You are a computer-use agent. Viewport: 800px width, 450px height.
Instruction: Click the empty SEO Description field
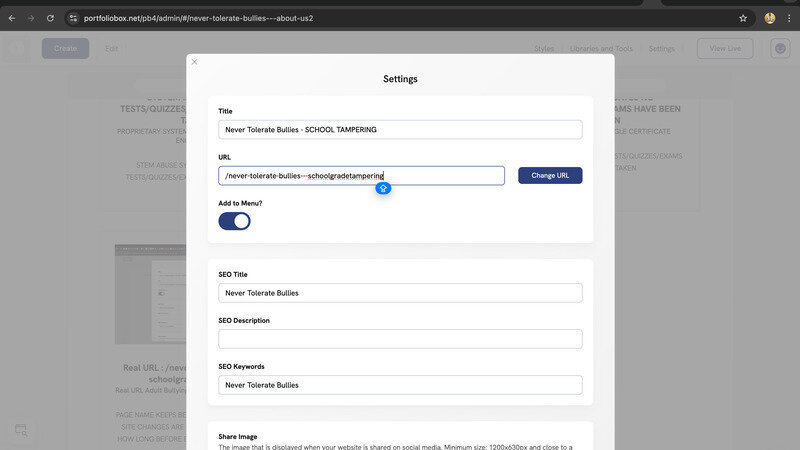coord(400,339)
